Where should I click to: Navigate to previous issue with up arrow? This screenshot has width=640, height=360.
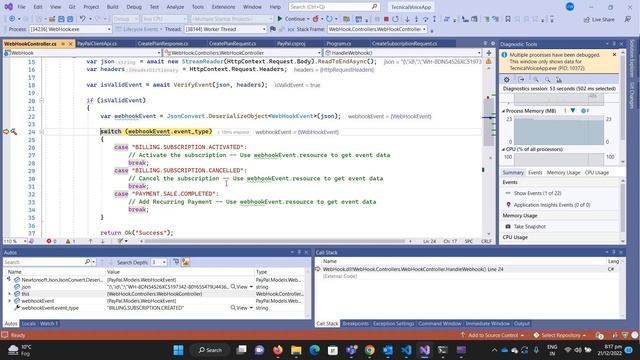91,241
